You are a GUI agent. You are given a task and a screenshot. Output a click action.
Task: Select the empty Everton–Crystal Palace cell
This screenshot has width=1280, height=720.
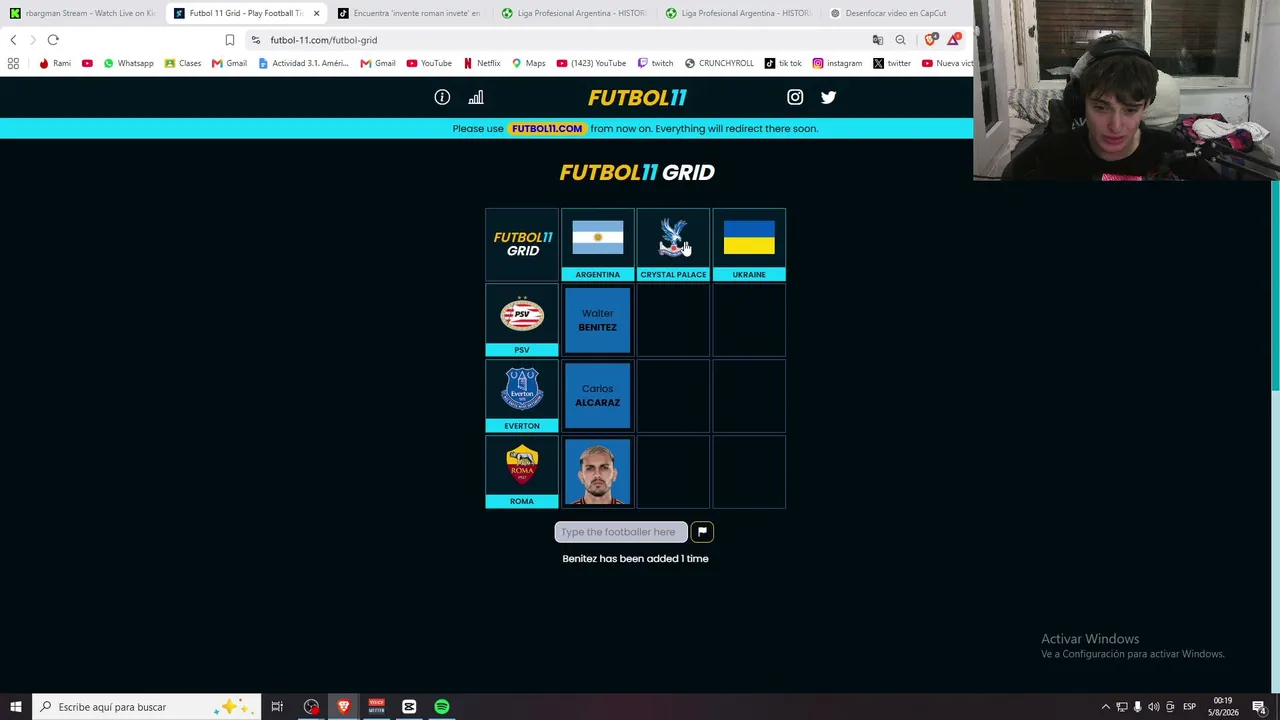673,396
